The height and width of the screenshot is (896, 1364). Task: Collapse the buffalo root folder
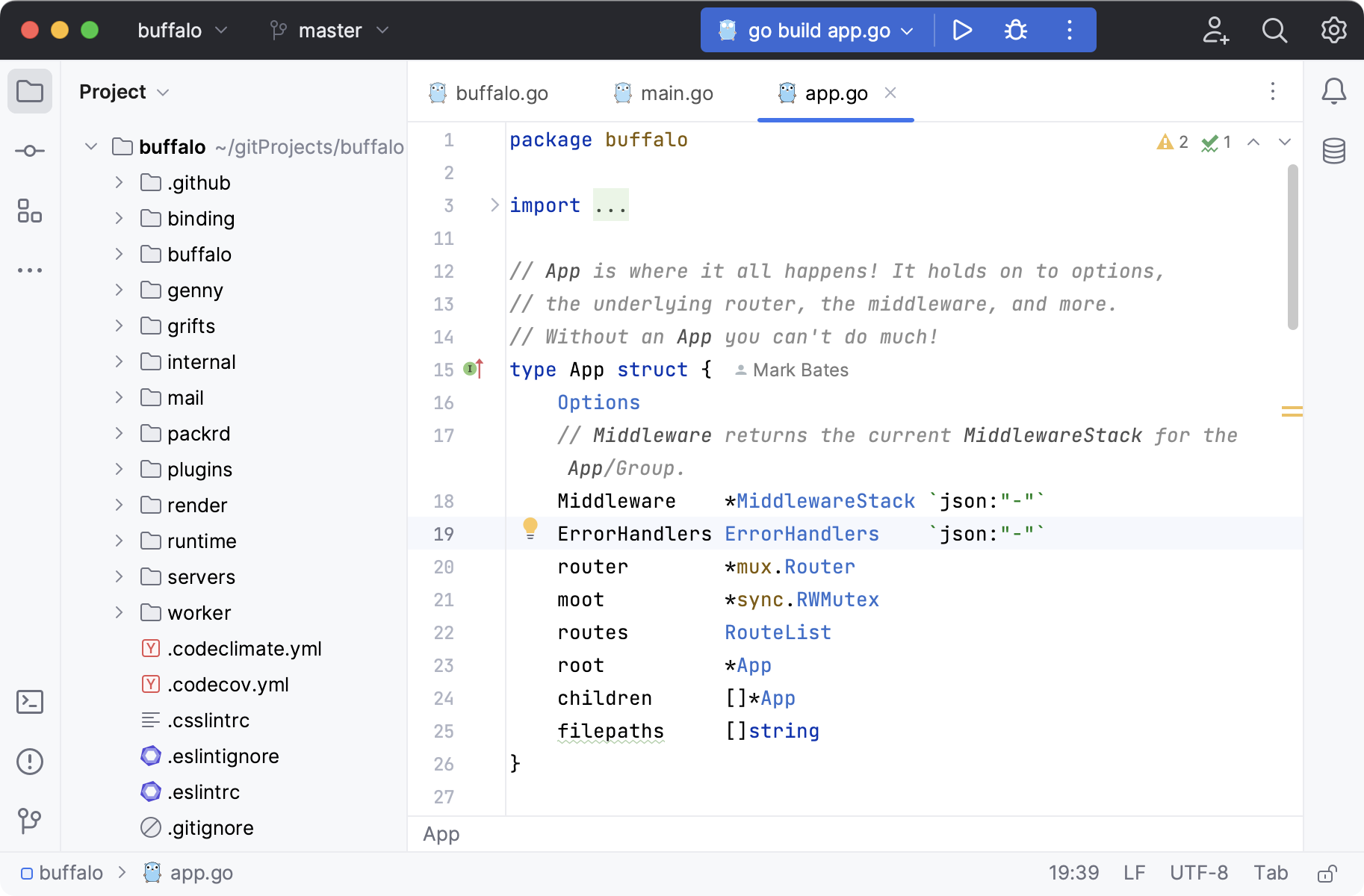[91, 146]
